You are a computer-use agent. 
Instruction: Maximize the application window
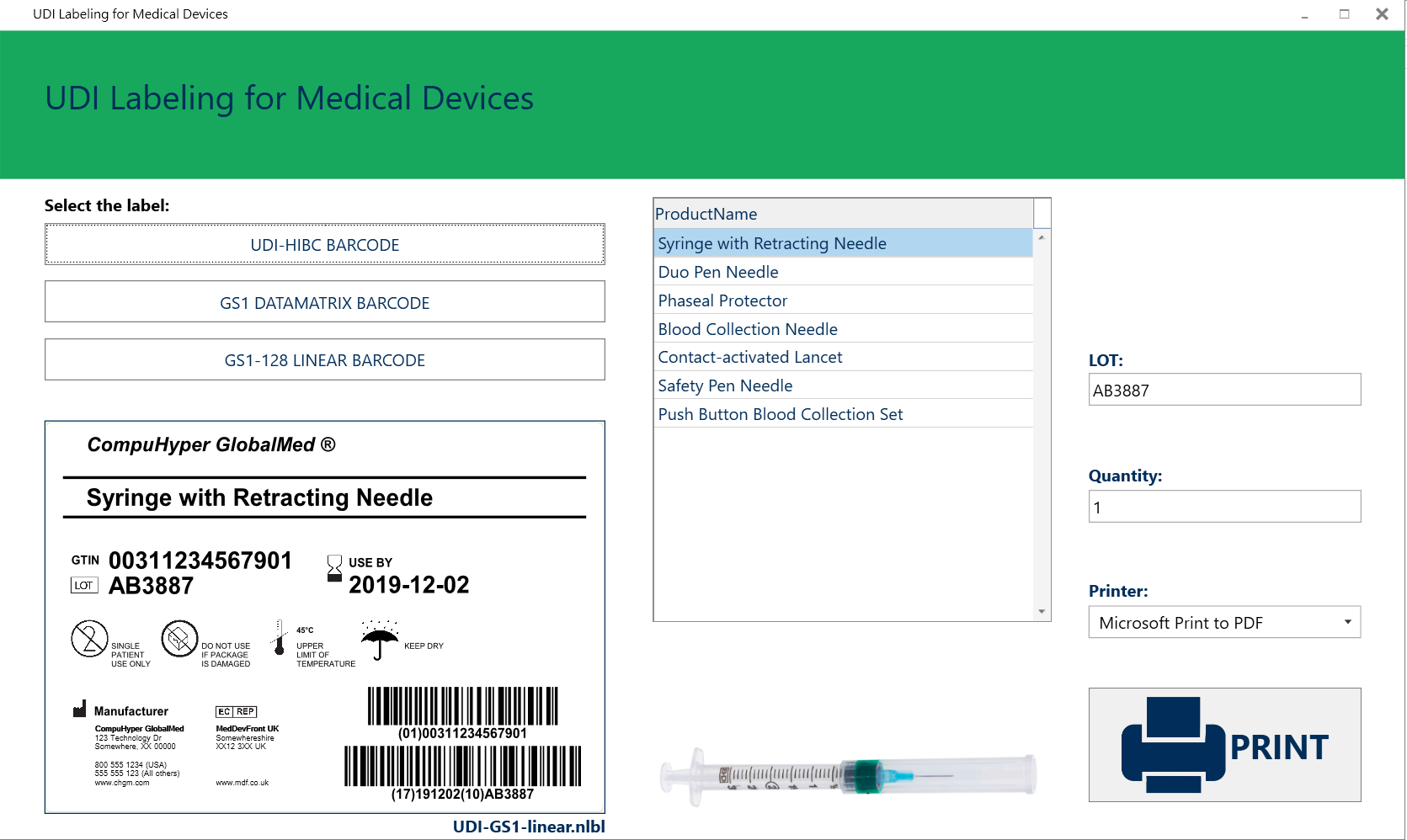[1345, 14]
